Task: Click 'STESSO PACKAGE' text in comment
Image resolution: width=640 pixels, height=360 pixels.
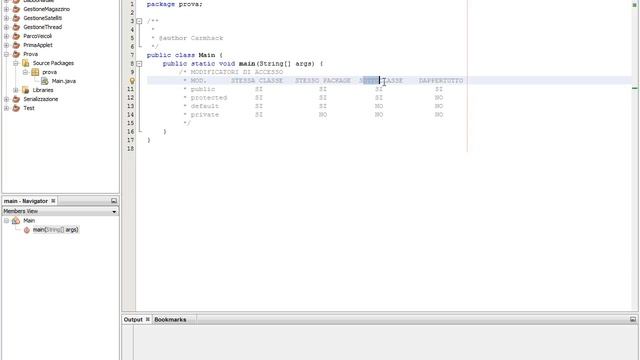Action: click(323, 80)
